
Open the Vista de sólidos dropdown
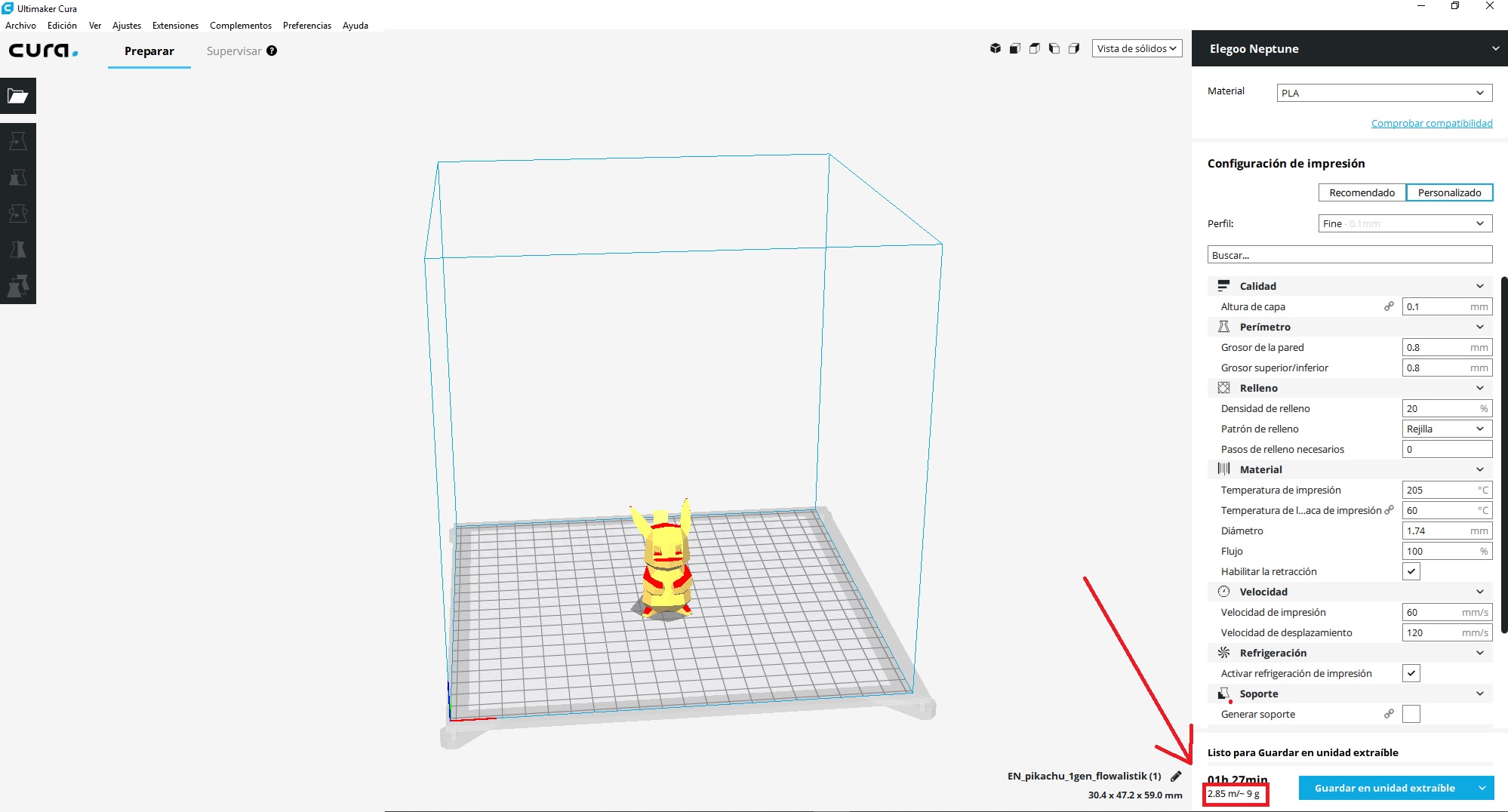coord(1137,48)
